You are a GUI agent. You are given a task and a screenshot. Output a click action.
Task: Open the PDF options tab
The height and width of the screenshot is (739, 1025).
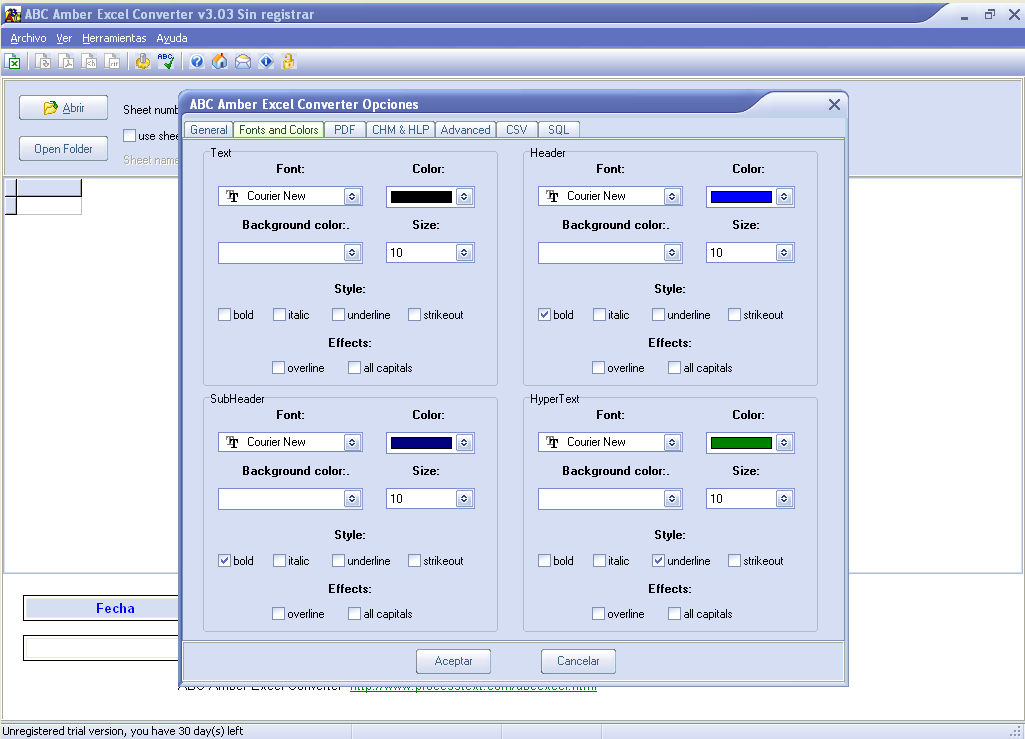click(x=344, y=129)
